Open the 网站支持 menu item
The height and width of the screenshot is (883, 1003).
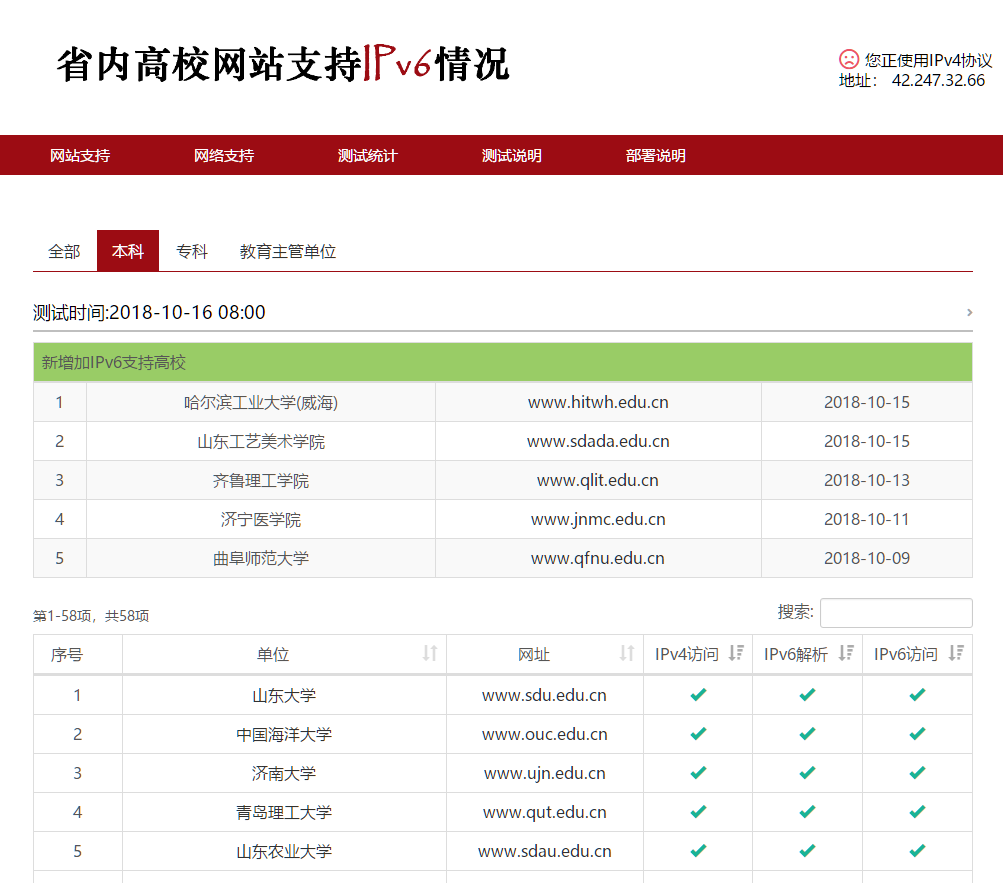coord(80,155)
